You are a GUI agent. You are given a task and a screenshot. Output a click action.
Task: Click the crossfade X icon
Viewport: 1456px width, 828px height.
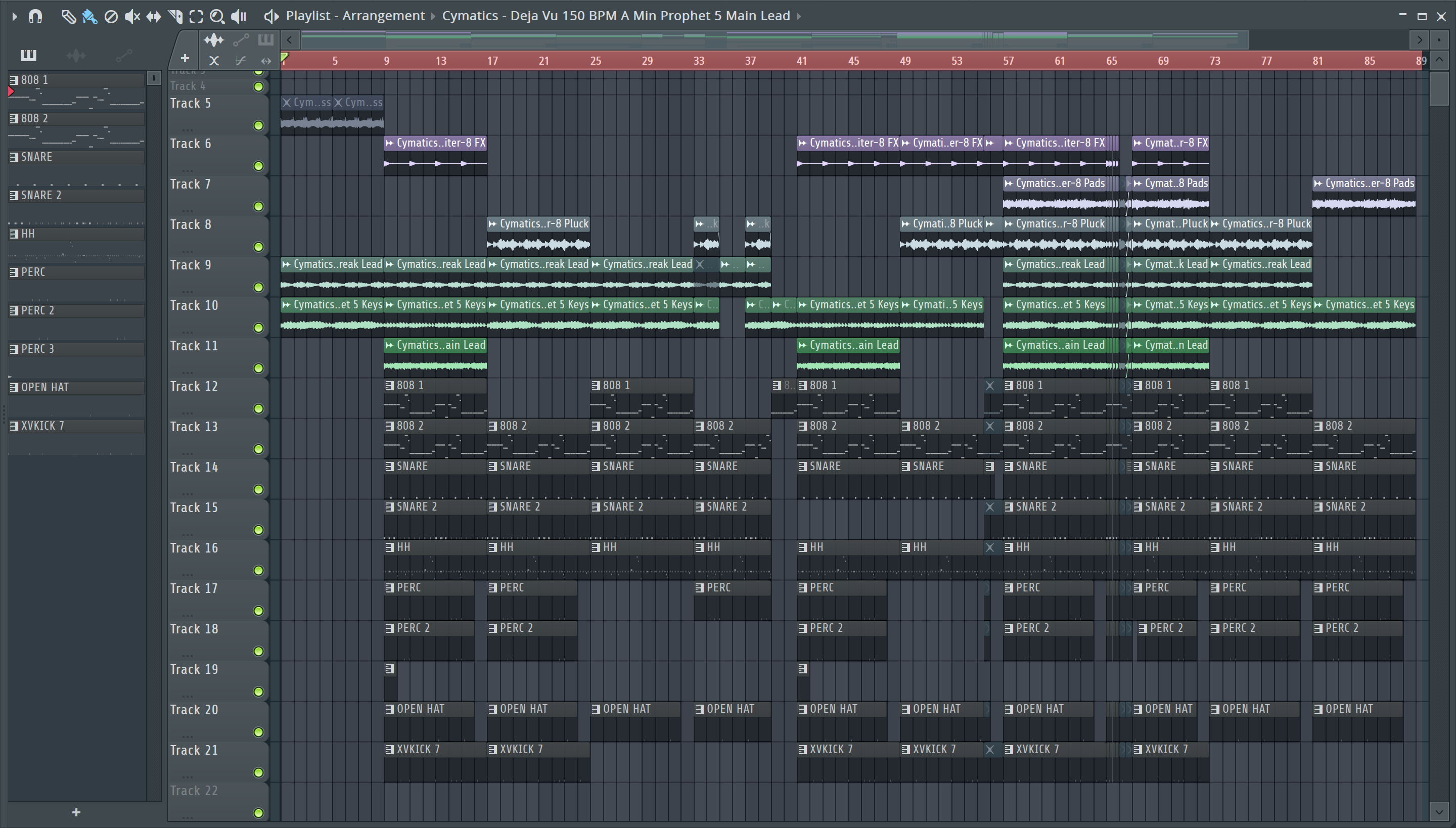pyautogui.click(x=214, y=60)
